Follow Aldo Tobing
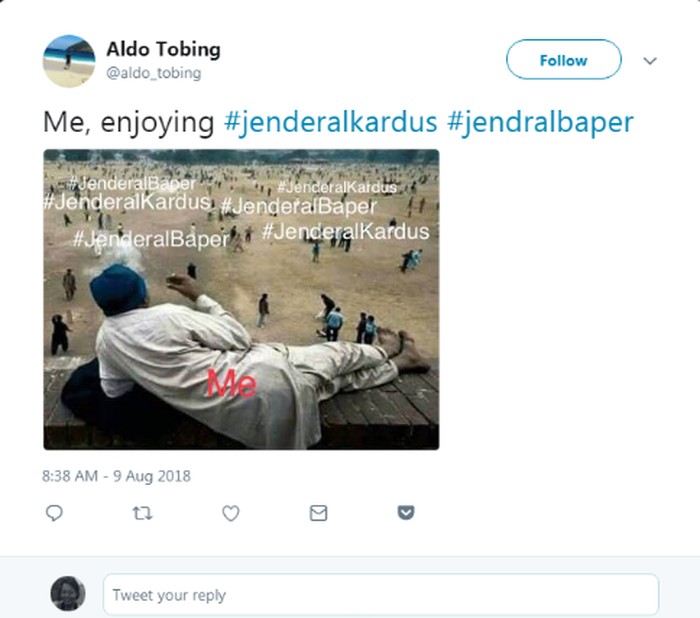This screenshot has width=700, height=618. tap(563, 59)
